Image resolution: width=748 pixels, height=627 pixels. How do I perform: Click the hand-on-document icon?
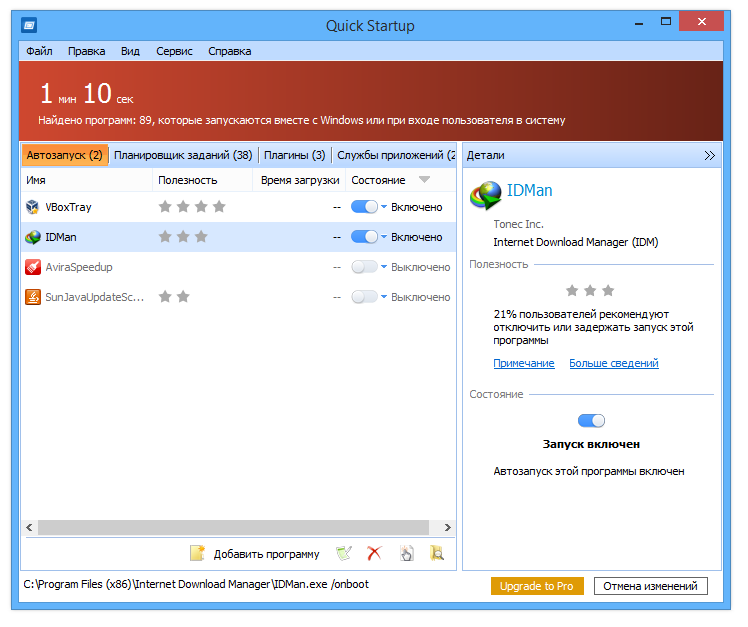406,553
